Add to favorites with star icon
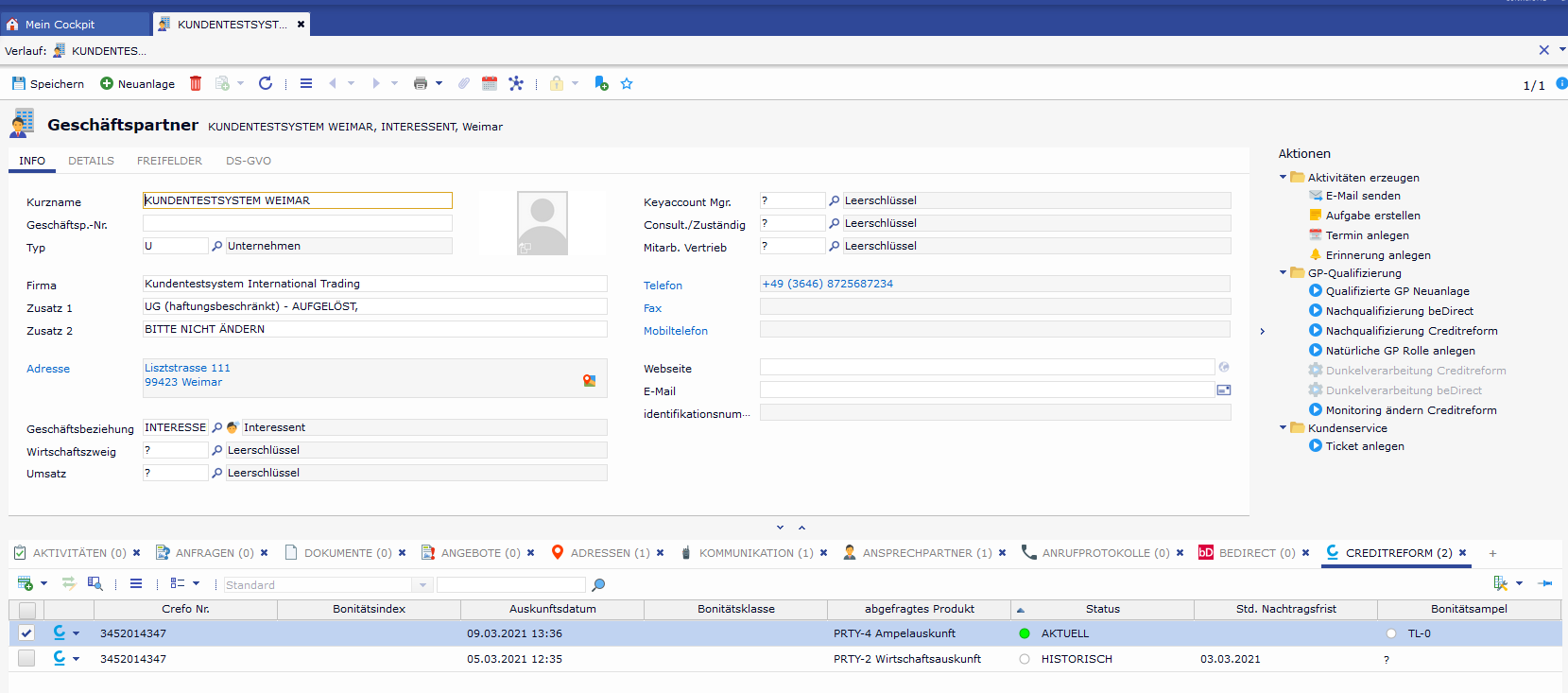Viewport: 1568px width, 693px height. tap(627, 83)
